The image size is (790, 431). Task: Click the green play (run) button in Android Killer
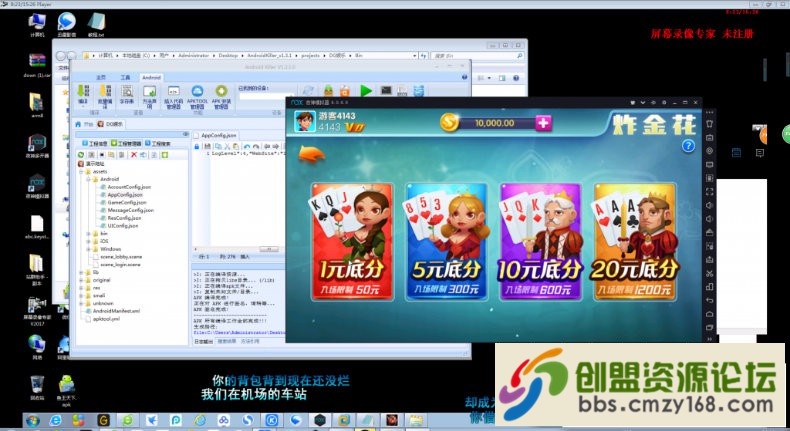[x=366, y=91]
